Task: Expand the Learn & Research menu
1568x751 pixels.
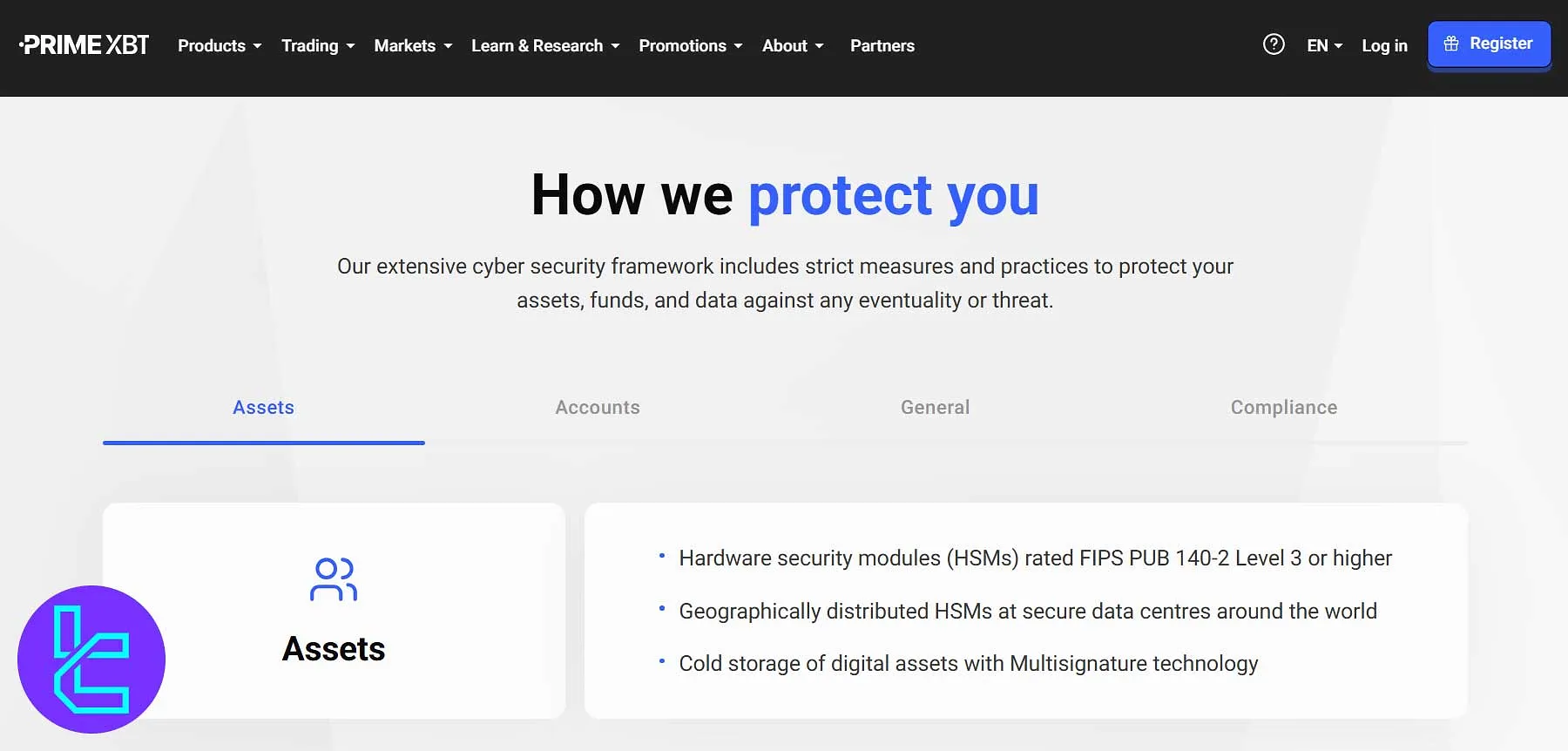Action: click(x=544, y=45)
